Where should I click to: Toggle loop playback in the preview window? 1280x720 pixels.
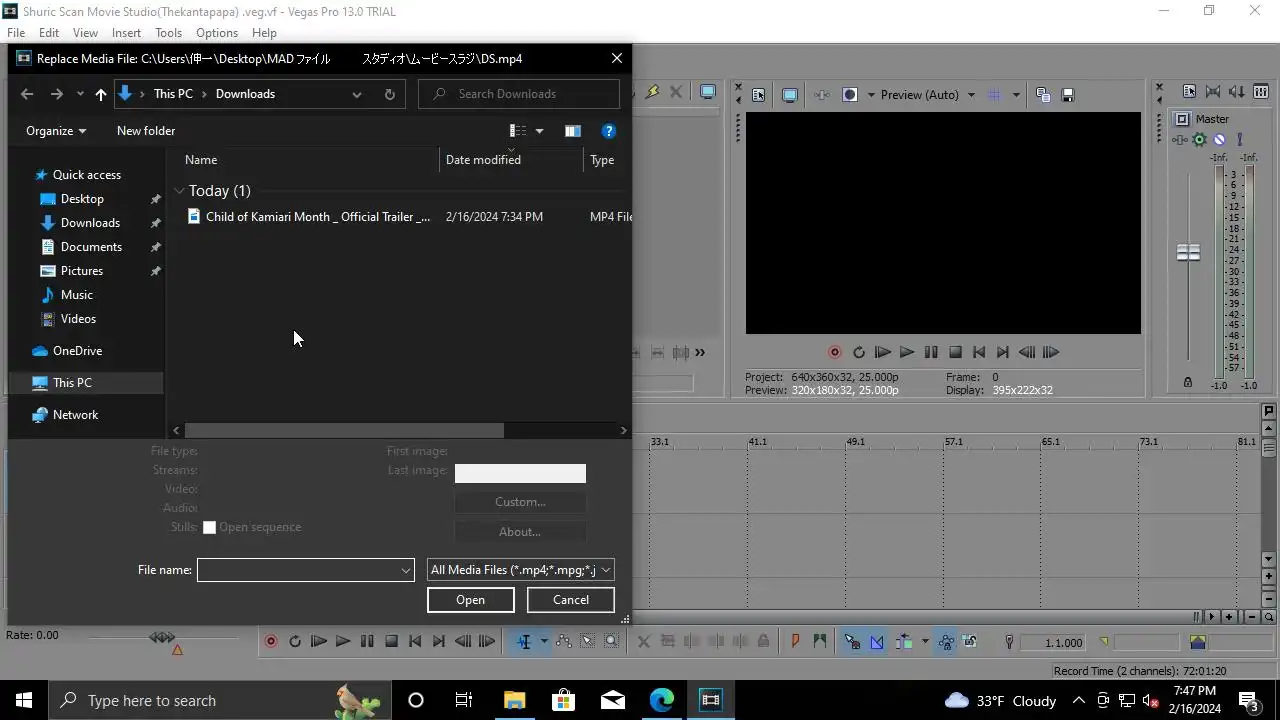859,352
